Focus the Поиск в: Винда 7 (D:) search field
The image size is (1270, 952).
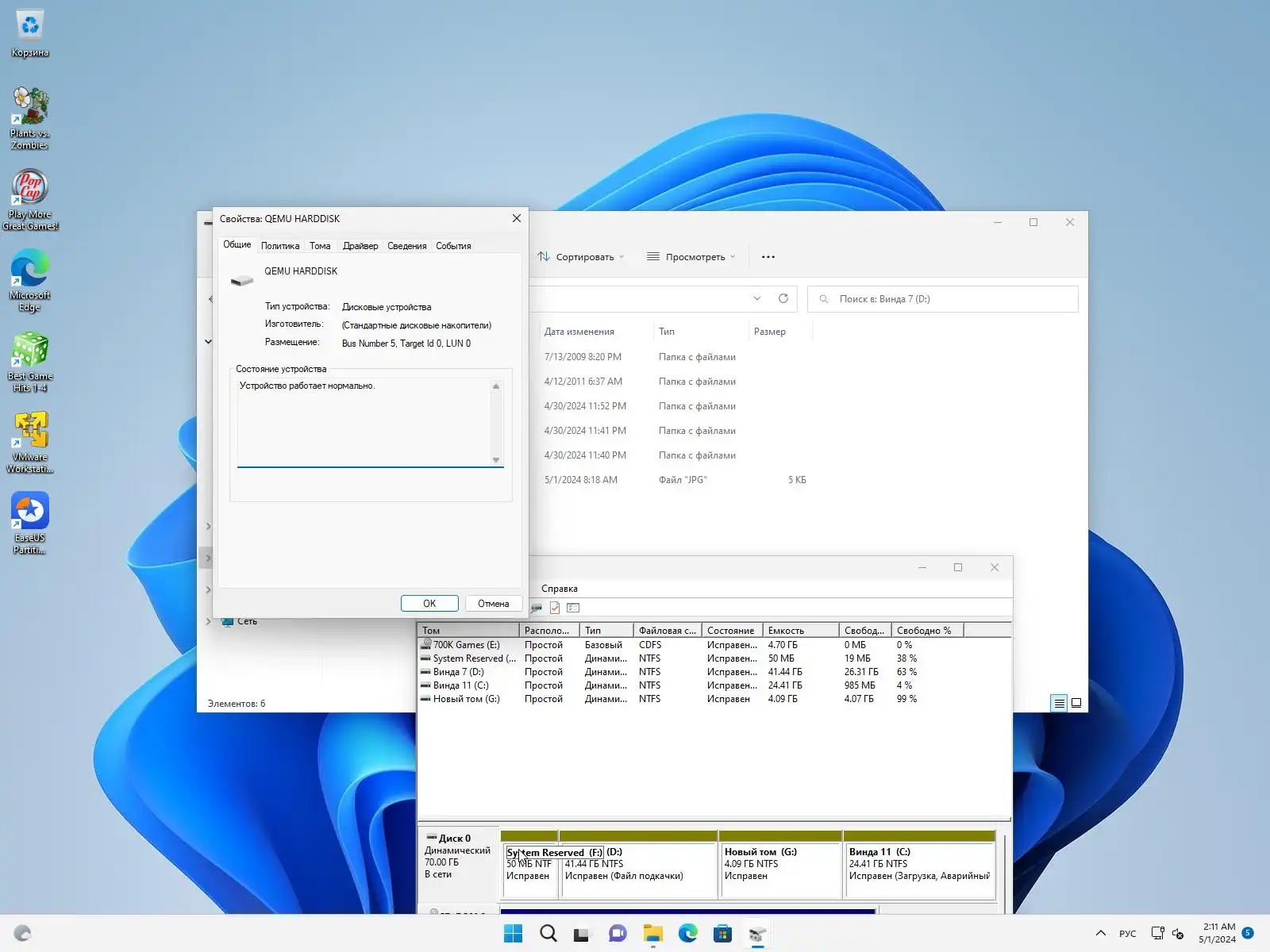(x=943, y=299)
